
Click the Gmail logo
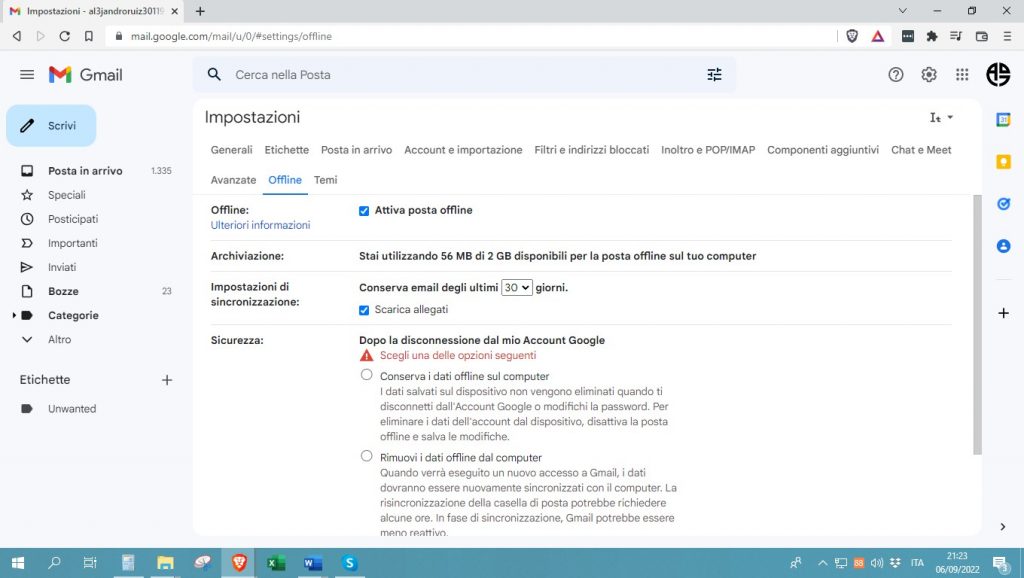(x=85, y=74)
